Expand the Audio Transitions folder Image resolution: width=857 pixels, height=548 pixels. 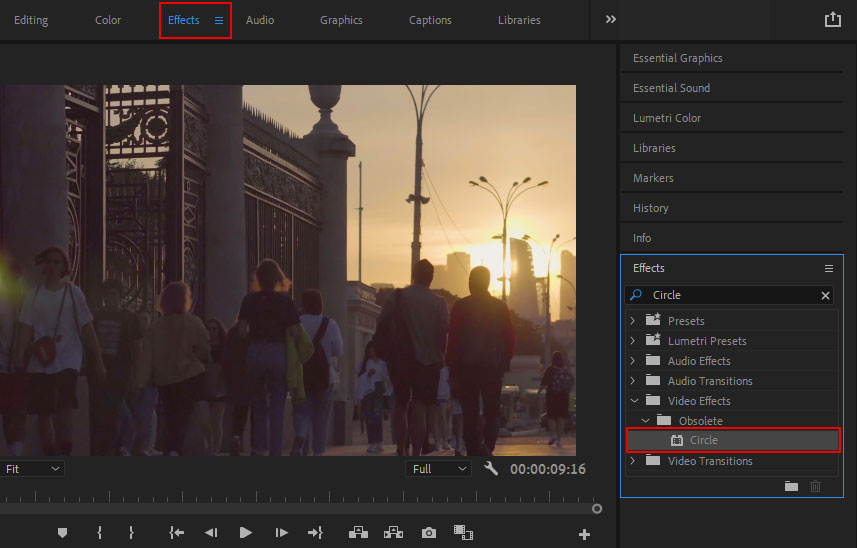tap(633, 381)
